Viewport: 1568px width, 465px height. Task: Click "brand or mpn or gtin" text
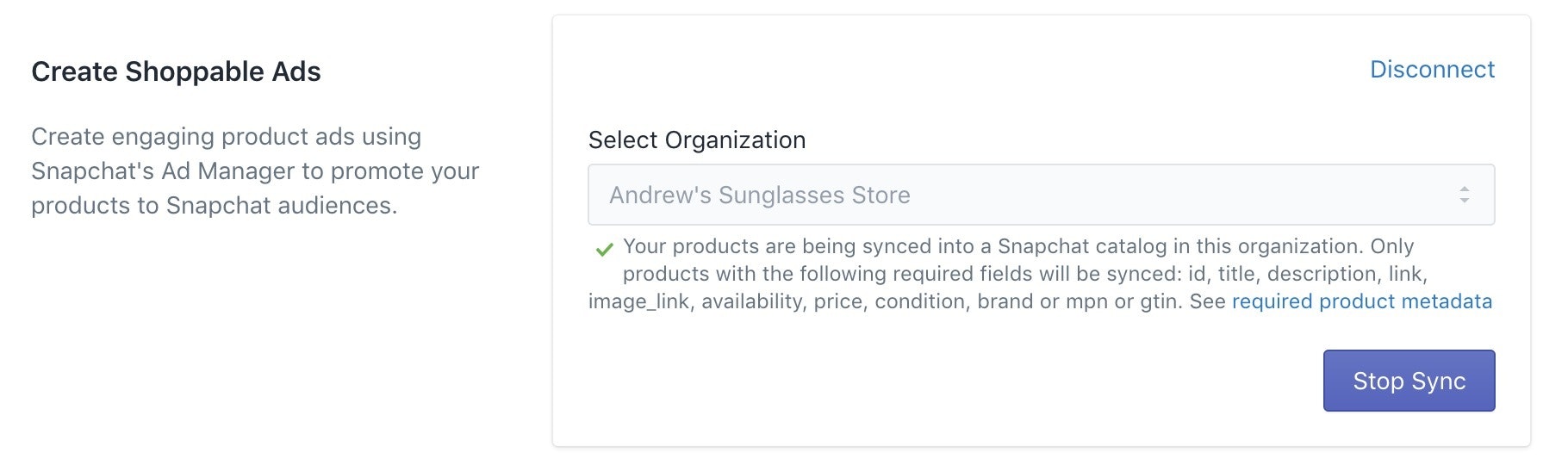point(1080,301)
